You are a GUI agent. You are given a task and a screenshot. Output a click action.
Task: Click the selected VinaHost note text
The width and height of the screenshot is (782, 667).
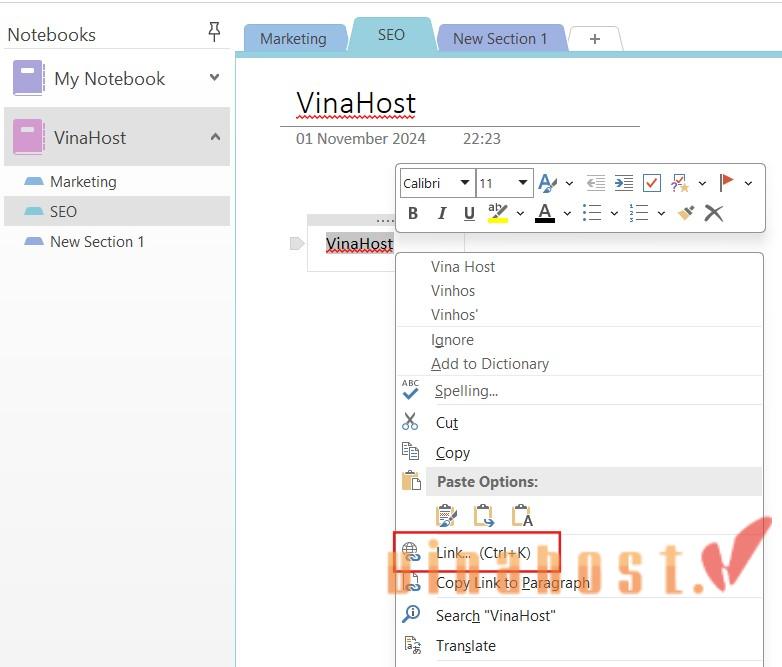coord(360,243)
